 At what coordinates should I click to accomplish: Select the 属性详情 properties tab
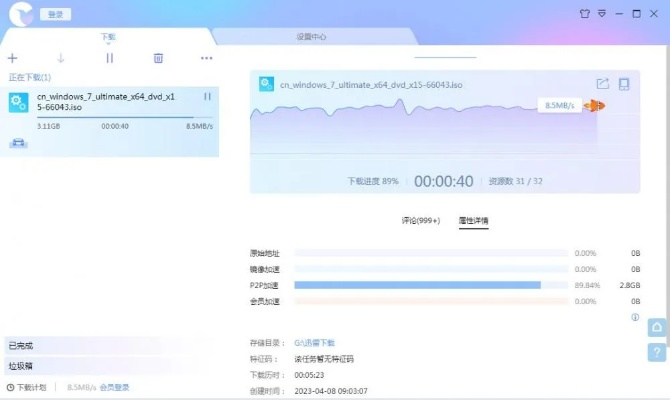(473, 220)
